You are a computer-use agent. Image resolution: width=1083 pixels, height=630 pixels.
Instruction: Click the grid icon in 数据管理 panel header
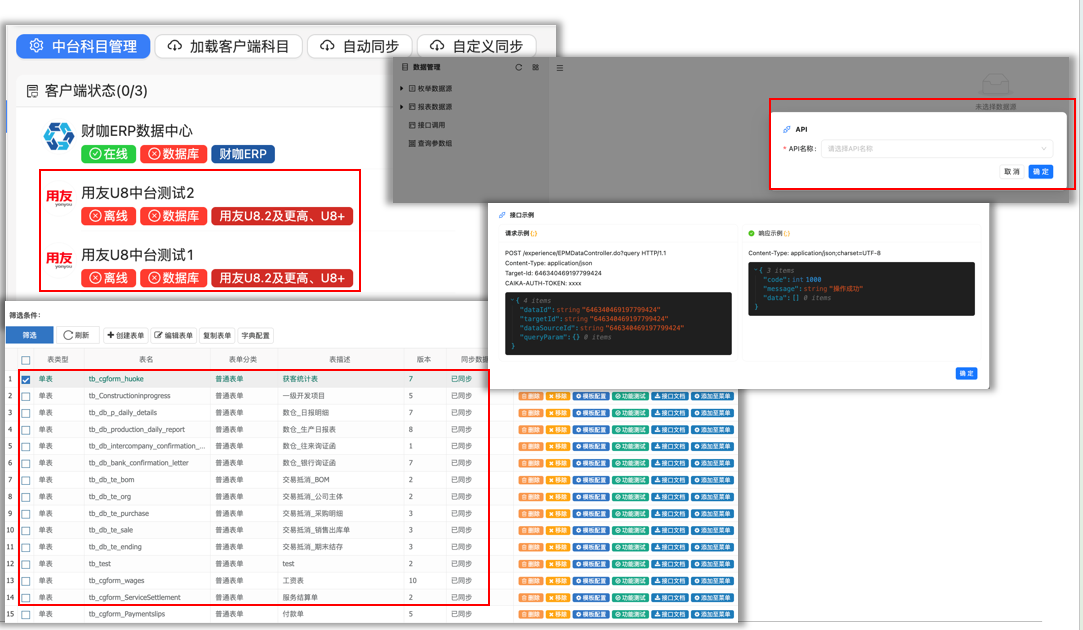tap(535, 67)
